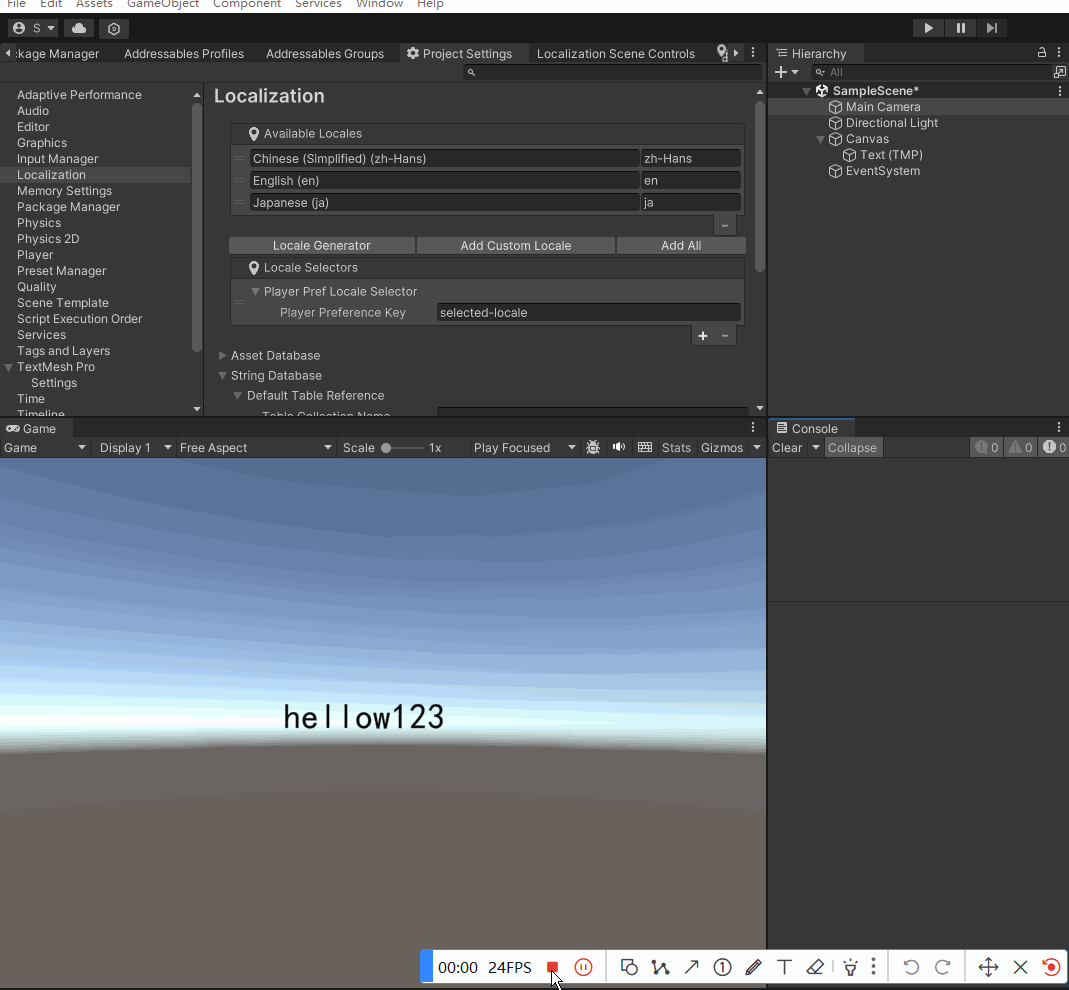Switch to Localization Scene Controls tab

[616, 54]
